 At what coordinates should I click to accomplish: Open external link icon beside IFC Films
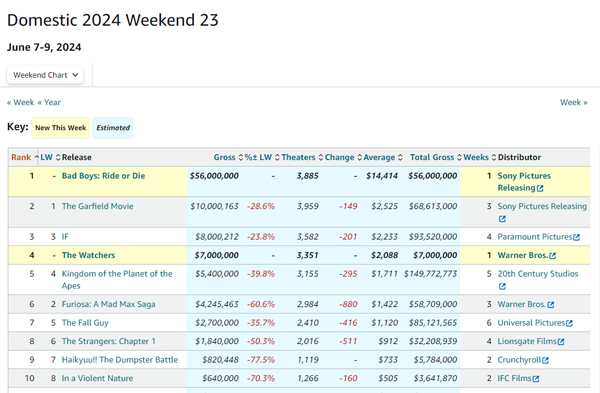[x=536, y=378]
